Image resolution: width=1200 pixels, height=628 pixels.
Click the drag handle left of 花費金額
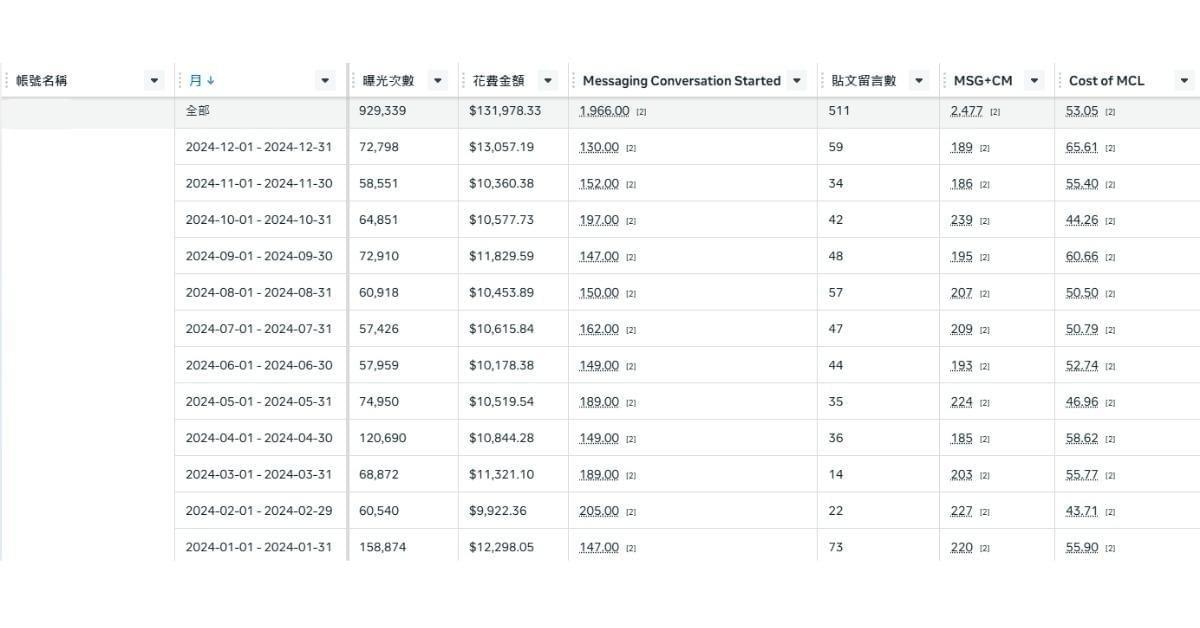click(463, 81)
